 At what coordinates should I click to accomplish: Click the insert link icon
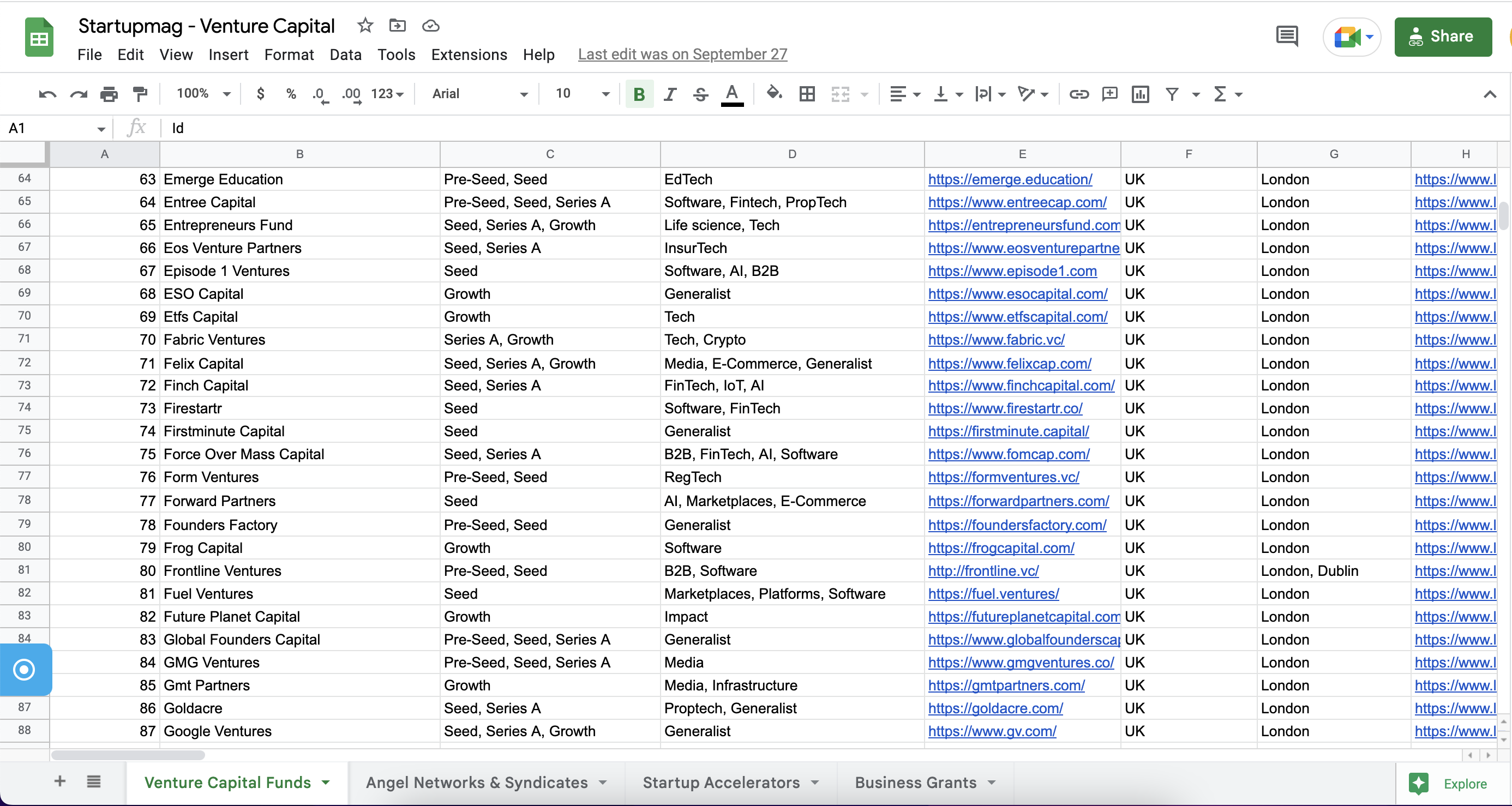point(1079,94)
